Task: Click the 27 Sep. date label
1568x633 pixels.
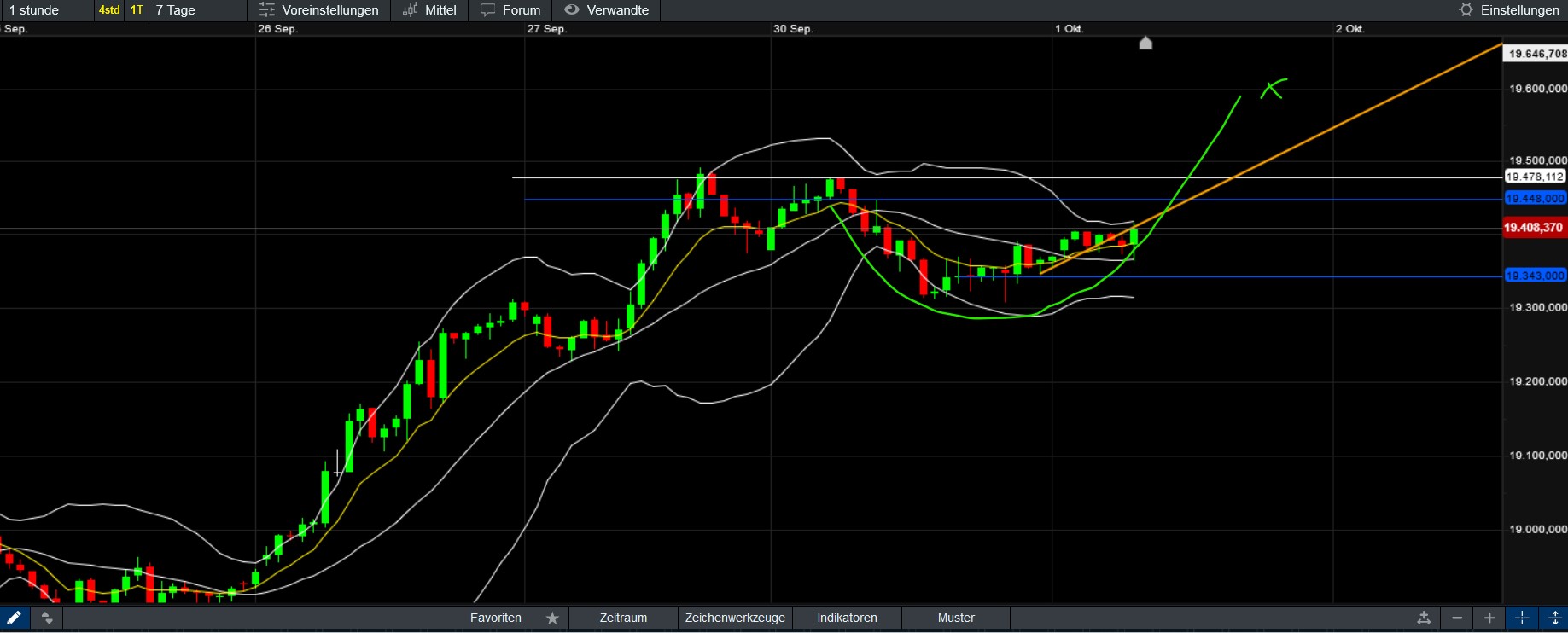Action: pyautogui.click(x=546, y=29)
